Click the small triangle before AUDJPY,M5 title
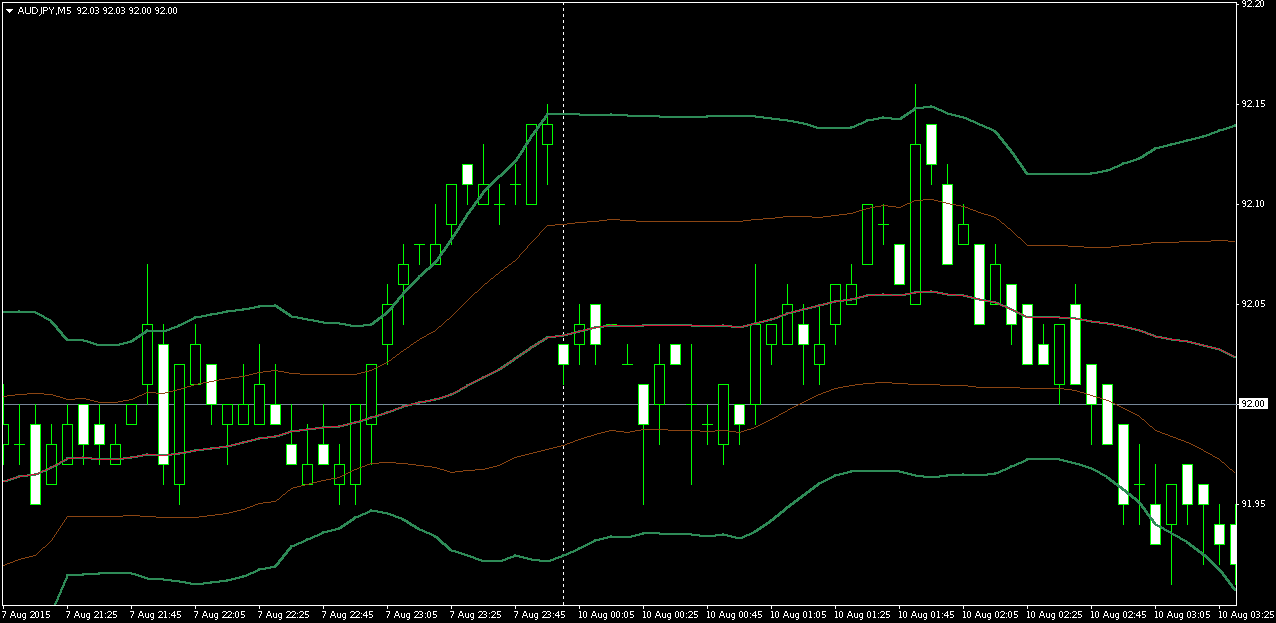 click(x=10, y=10)
